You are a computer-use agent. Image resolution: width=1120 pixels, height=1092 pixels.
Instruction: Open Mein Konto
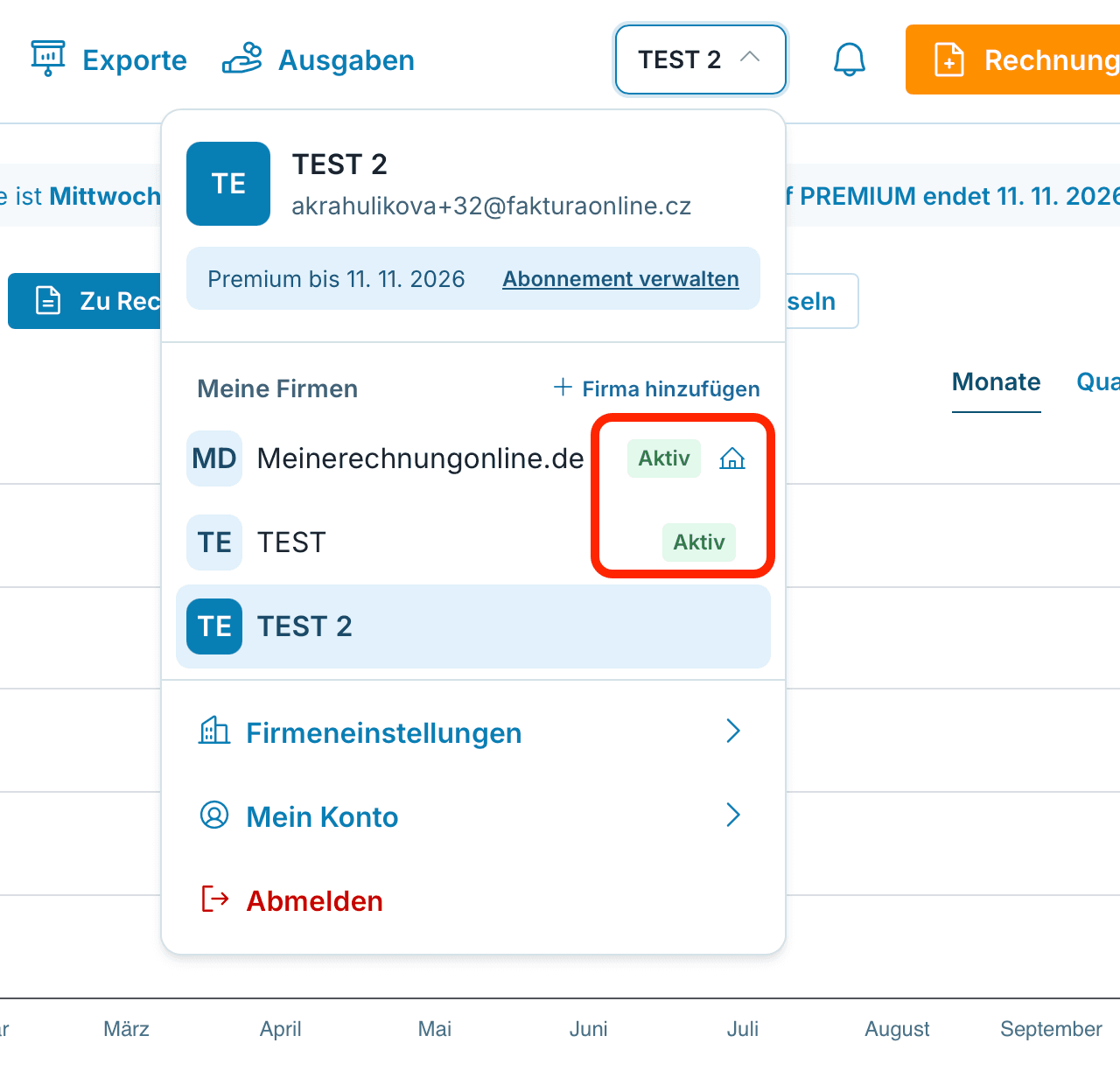pos(473,816)
